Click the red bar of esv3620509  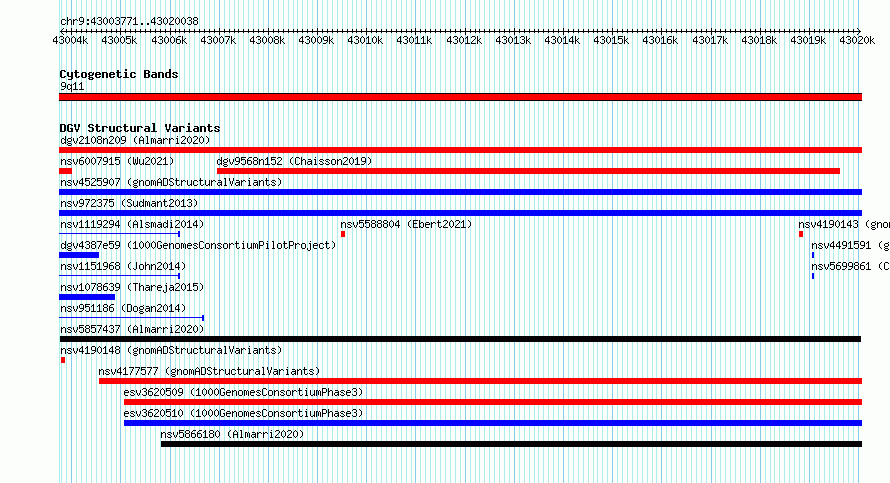coord(493,402)
